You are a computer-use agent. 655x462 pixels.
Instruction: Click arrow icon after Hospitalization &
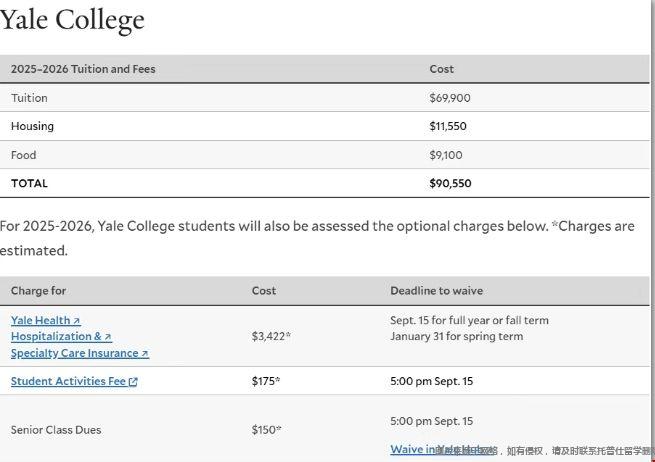pyautogui.click(x=108, y=337)
